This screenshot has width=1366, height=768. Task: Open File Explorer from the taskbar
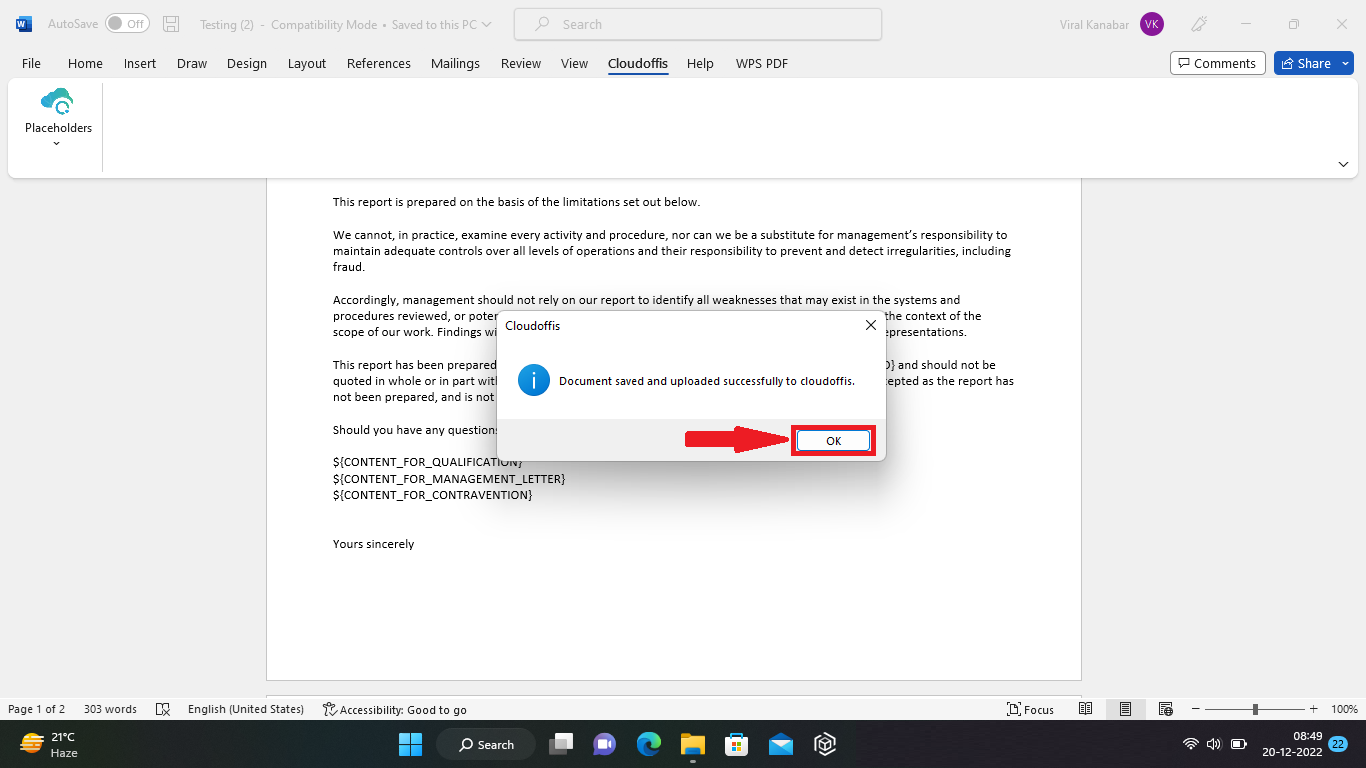pos(693,744)
